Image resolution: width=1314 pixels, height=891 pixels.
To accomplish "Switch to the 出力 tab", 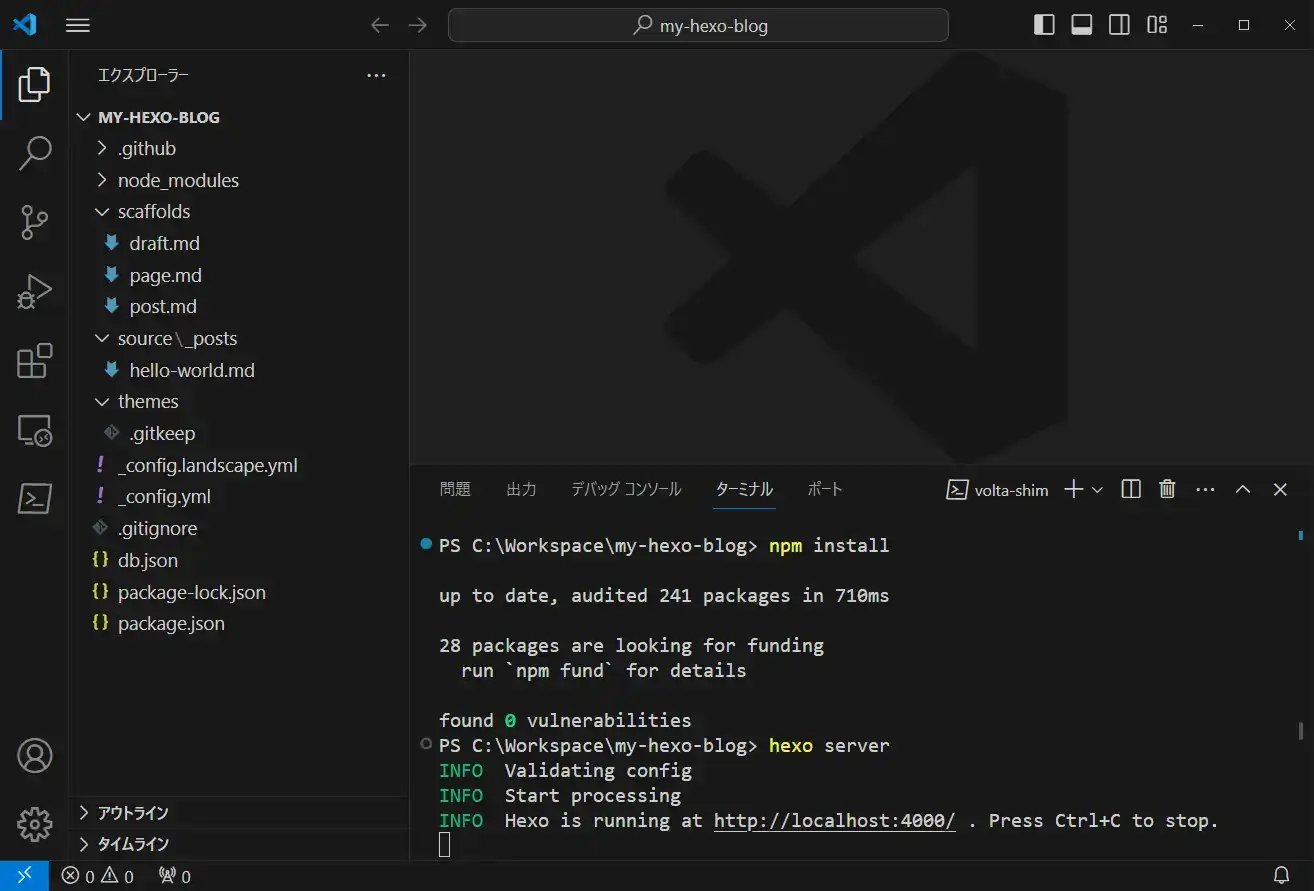I will pos(521,489).
